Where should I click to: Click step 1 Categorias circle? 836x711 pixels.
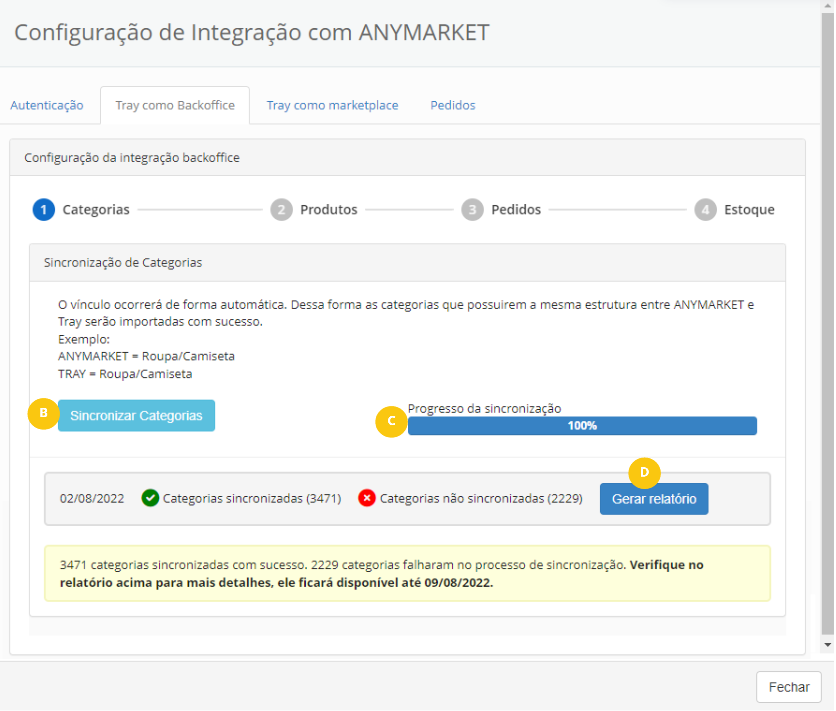pyautogui.click(x=44, y=209)
